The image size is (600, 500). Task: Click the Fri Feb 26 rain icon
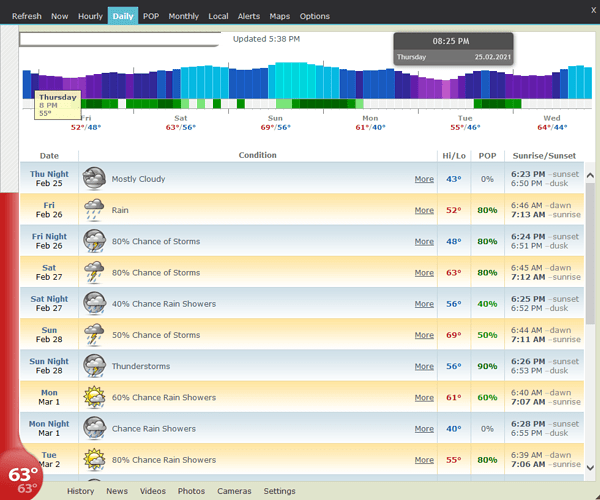coord(95,210)
